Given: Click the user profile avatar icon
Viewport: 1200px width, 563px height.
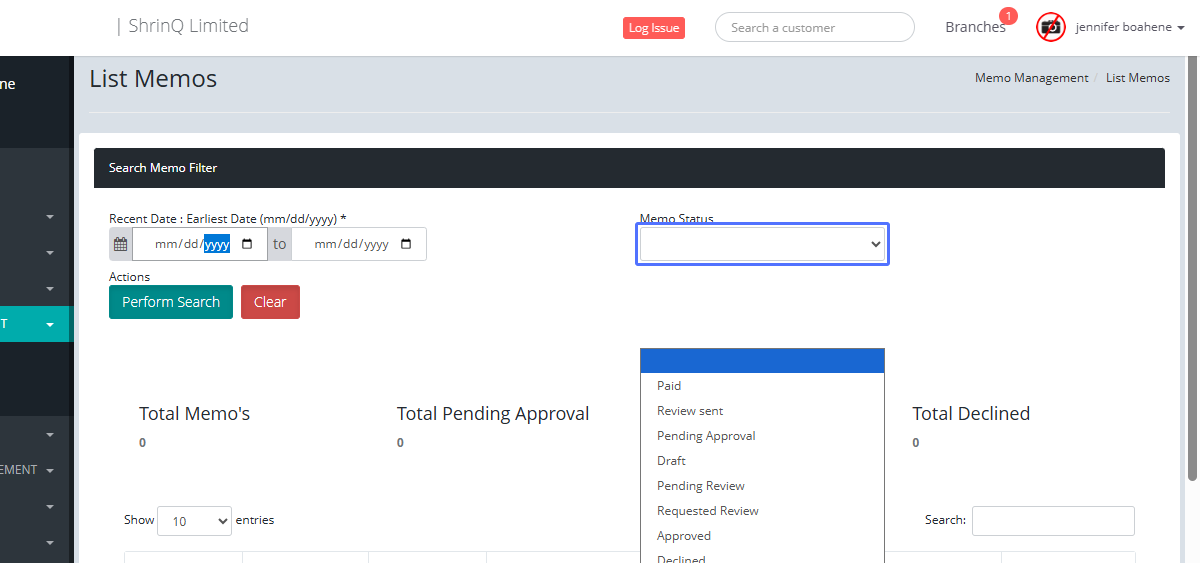Looking at the screenshot, I should pos(1051,27).
